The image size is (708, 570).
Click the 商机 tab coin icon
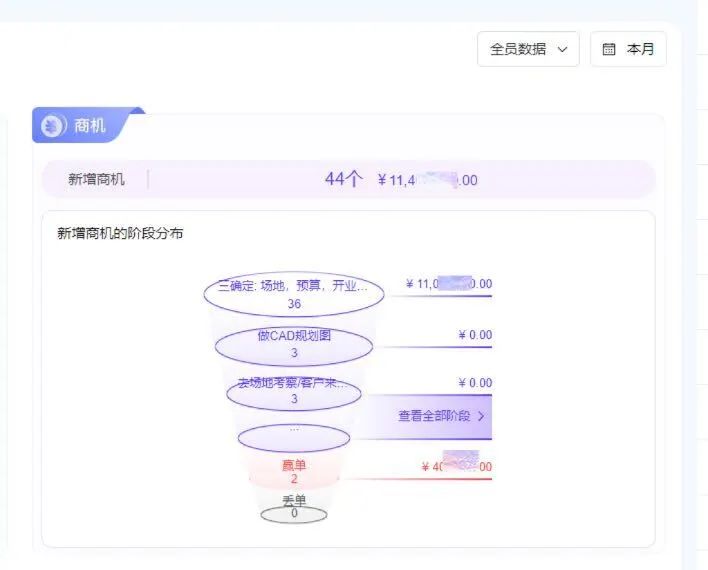coord(53,126)
